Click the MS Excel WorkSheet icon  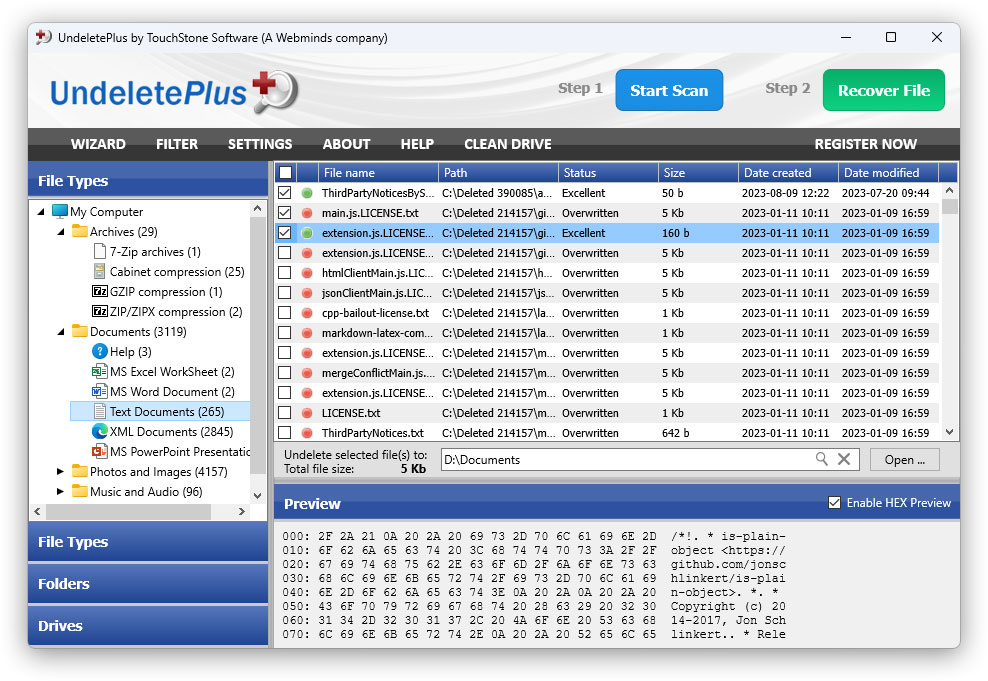click(x=100, y=372)
